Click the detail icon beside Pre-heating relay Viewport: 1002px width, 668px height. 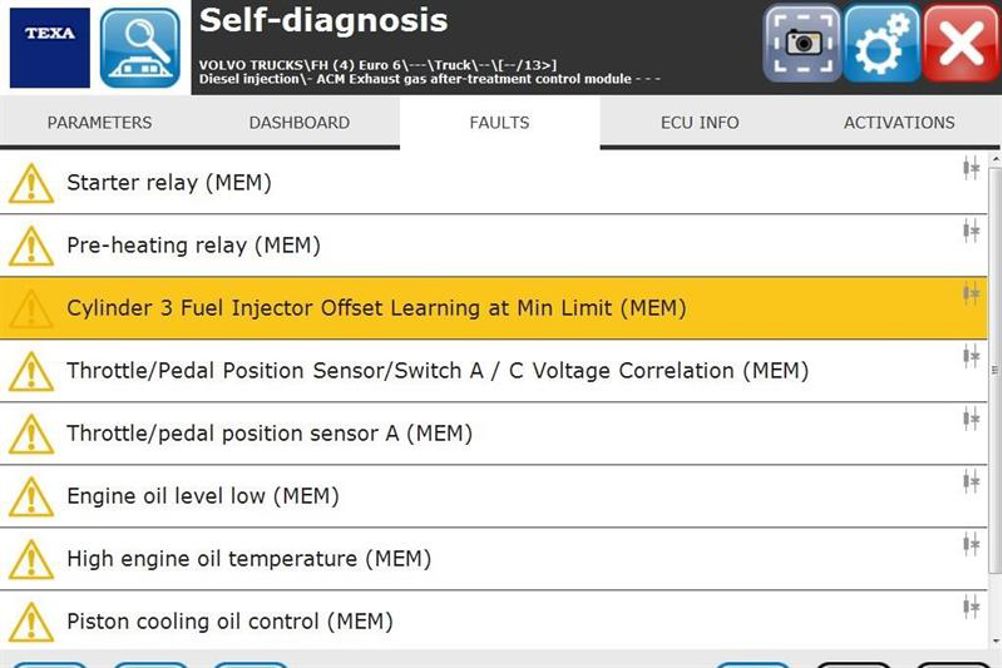tap(971, 231)
